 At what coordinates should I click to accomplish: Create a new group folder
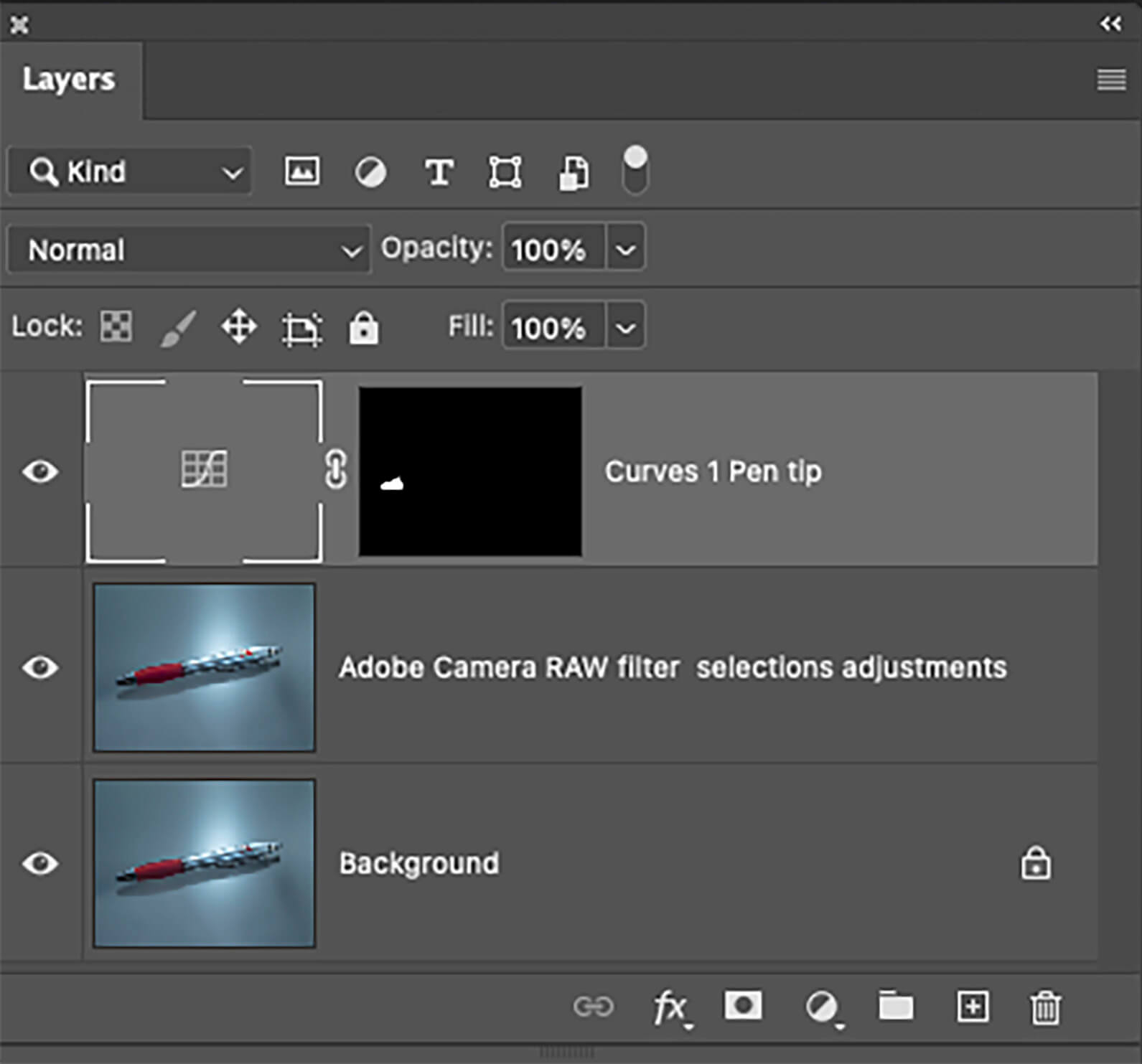896,1007
